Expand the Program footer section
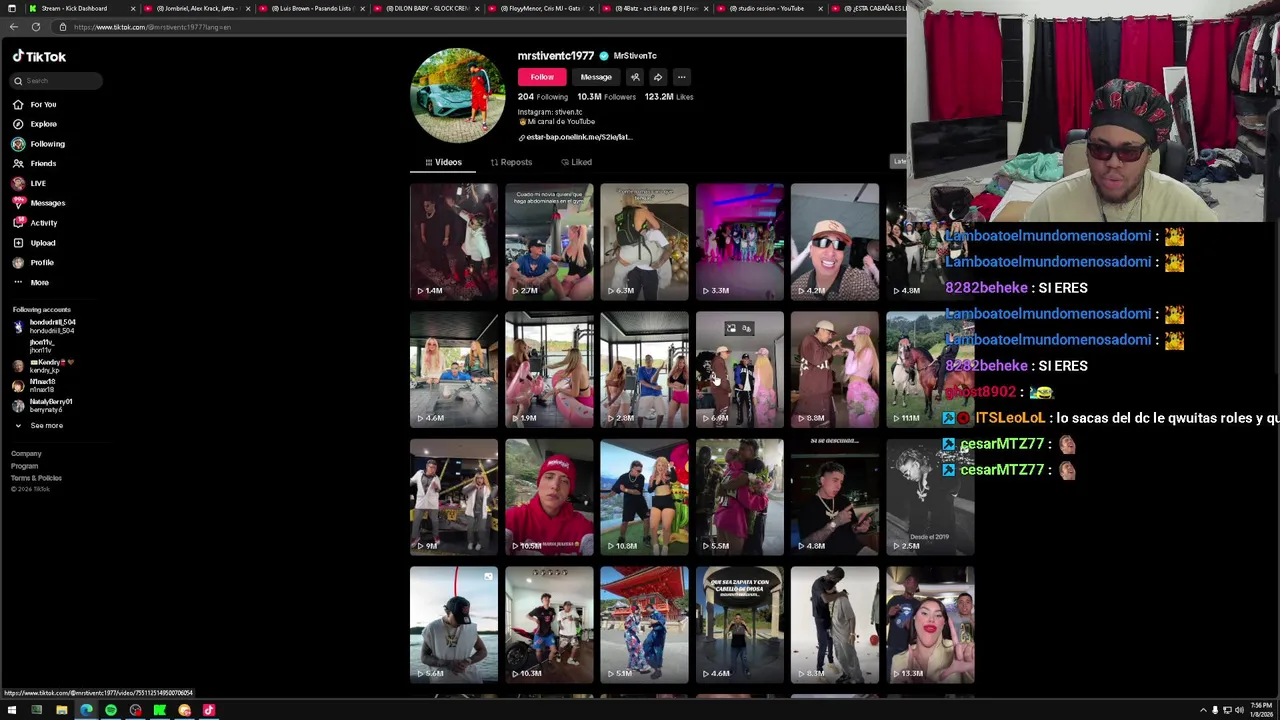1280x720 pixels. (x=24, y=466)
